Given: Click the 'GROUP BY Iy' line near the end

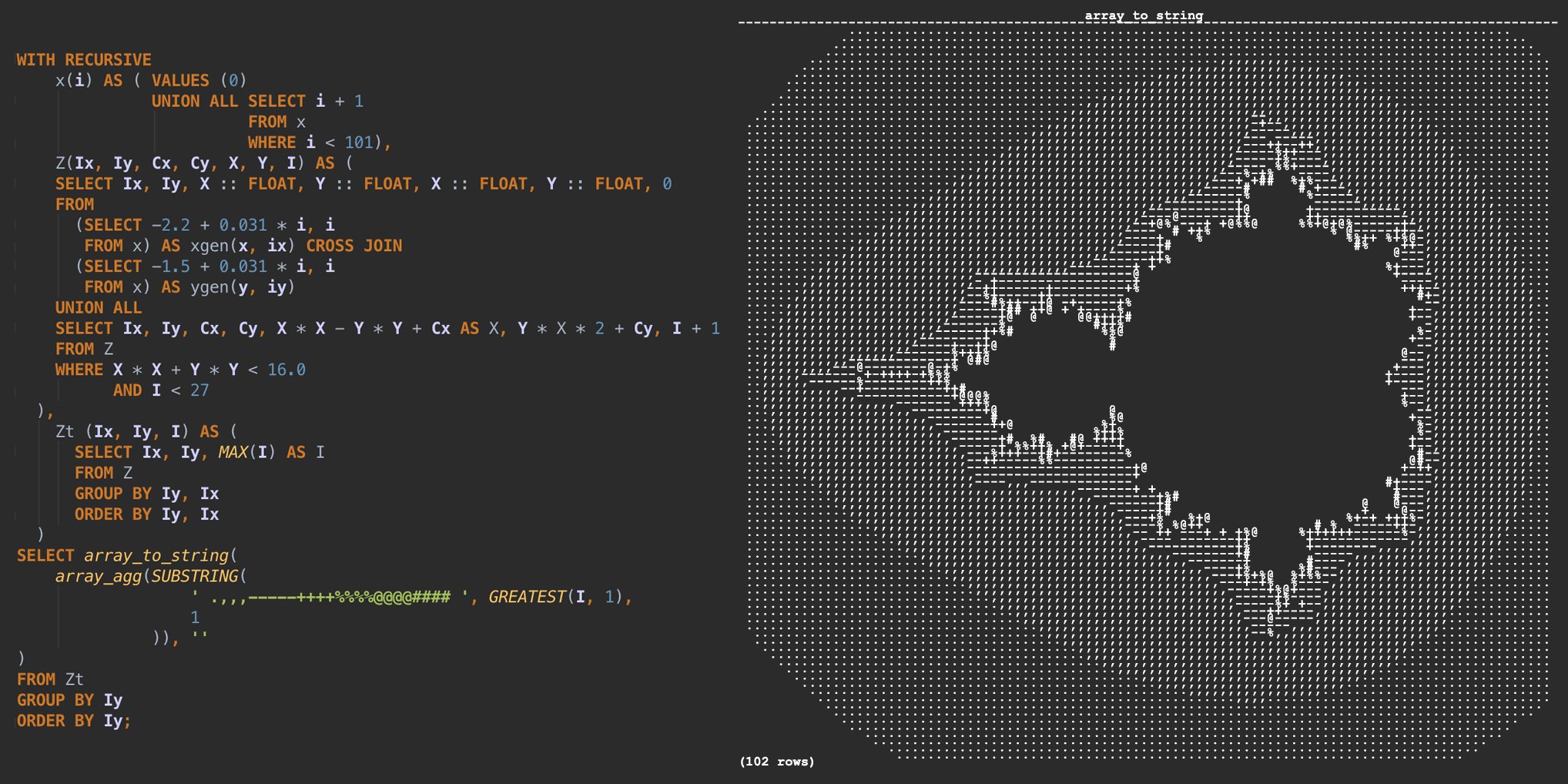Looking at the screenshot, I should 69,700.
